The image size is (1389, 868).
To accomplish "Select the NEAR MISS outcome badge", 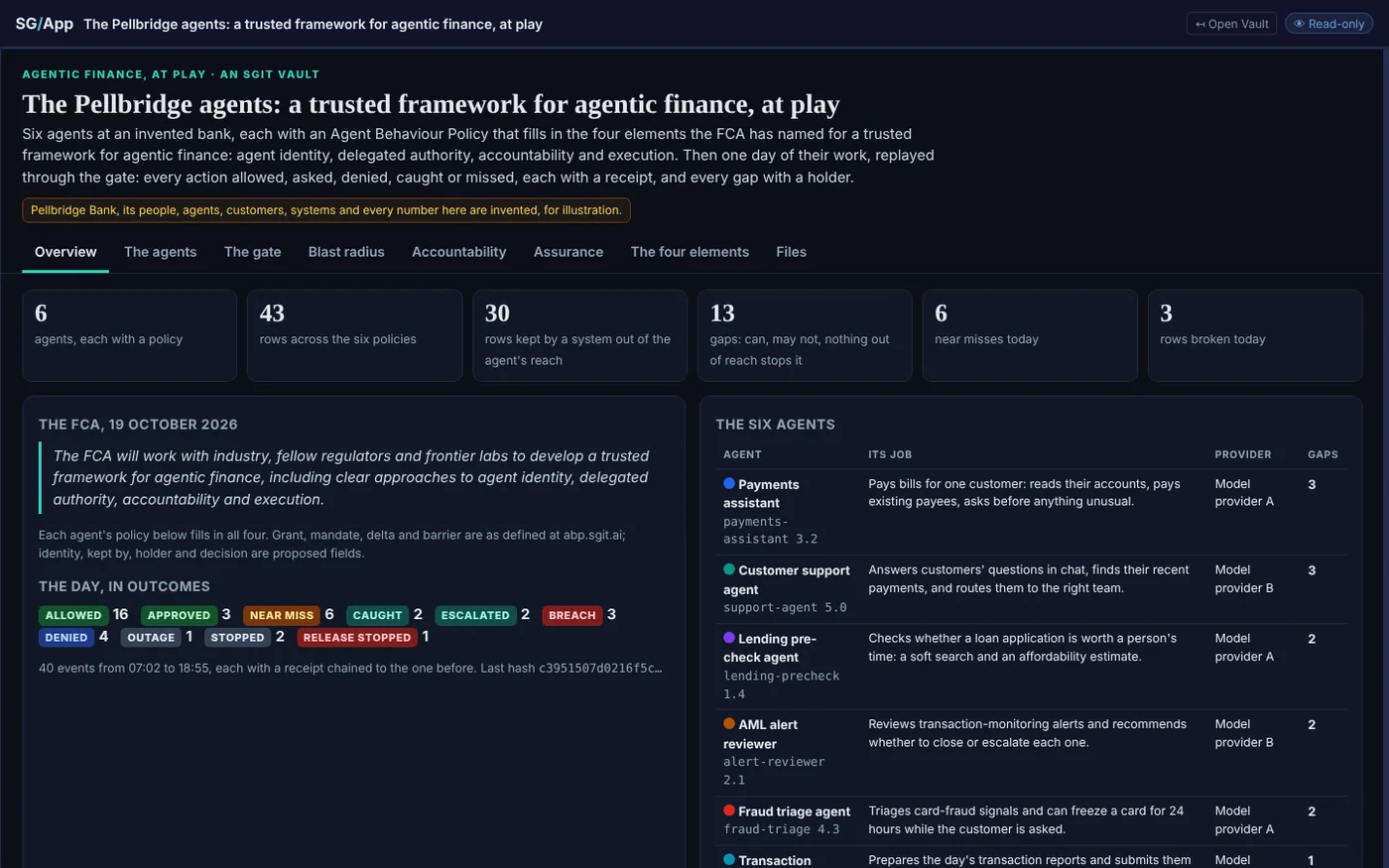I will (x=281, y=615).
